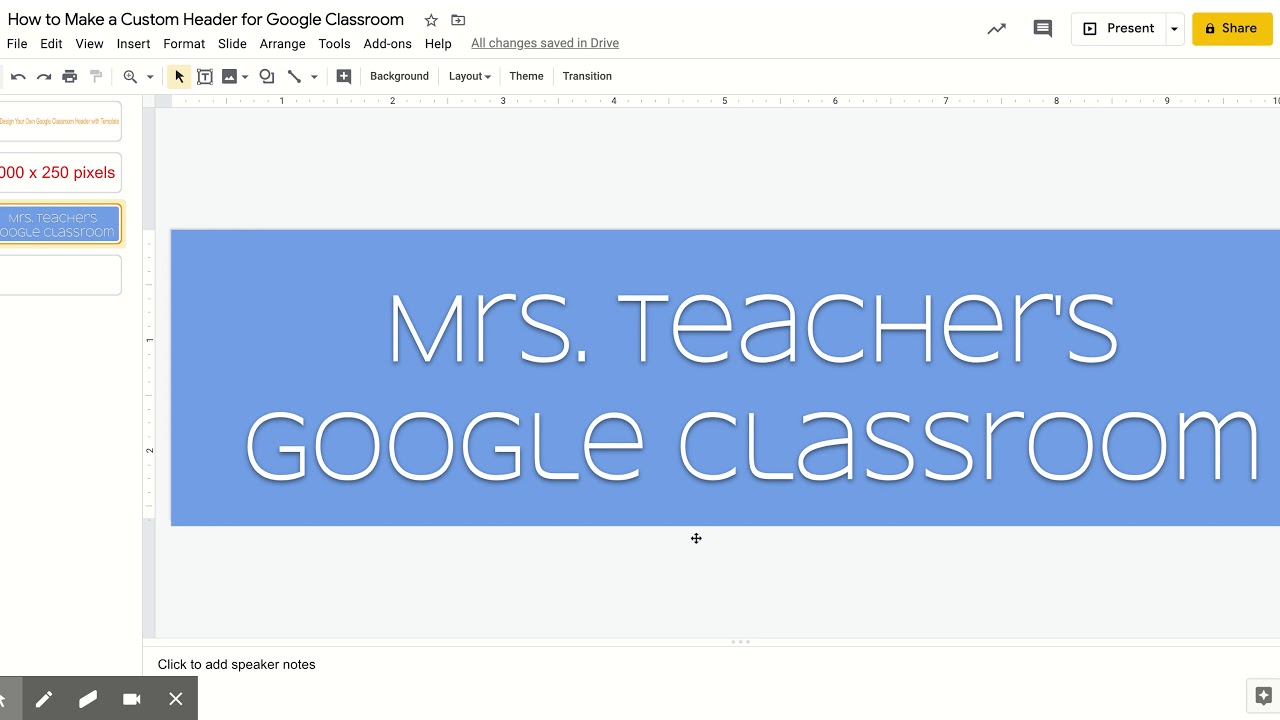Open the Insert menu
The height and width of the screenshot is (720, 1280).
(133, 44)
